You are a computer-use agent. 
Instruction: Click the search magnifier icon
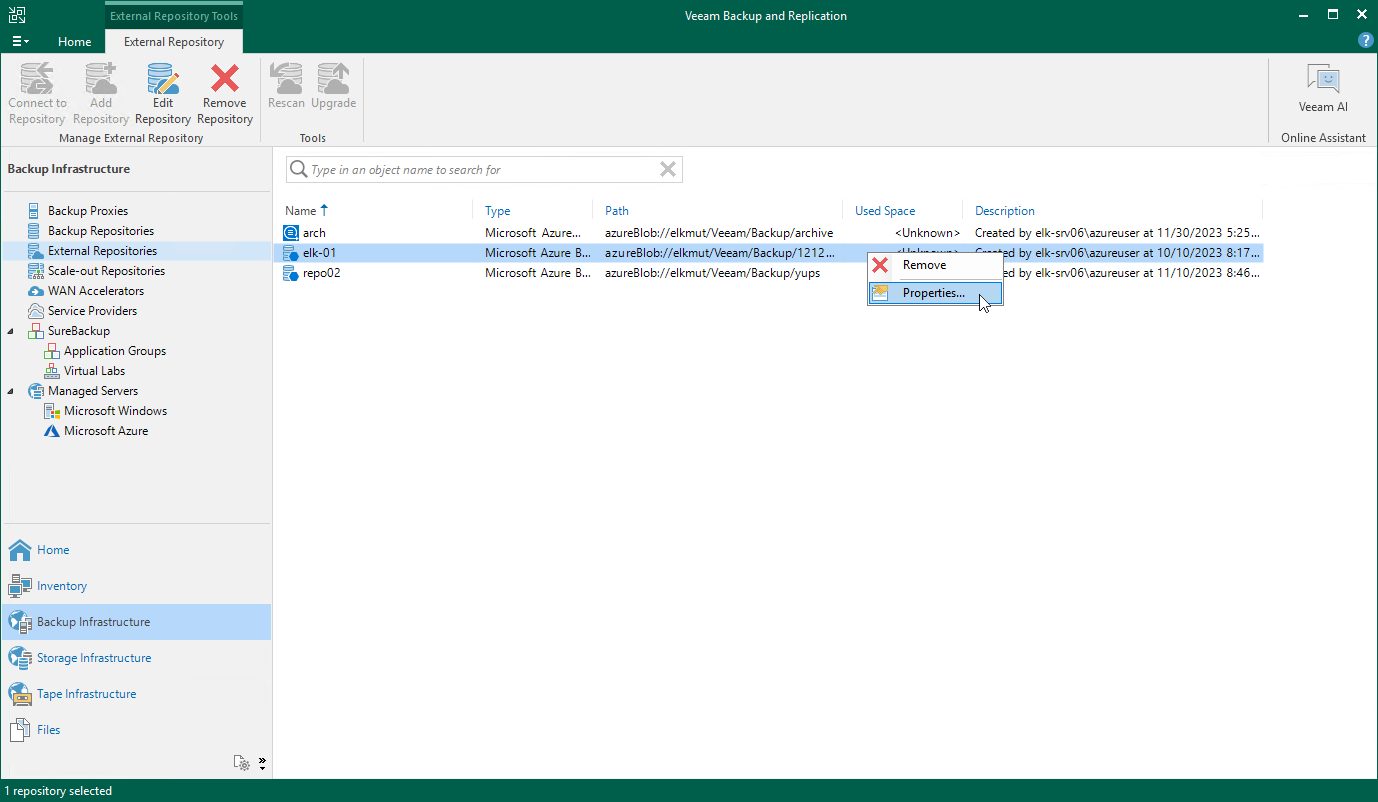[298, 170]
